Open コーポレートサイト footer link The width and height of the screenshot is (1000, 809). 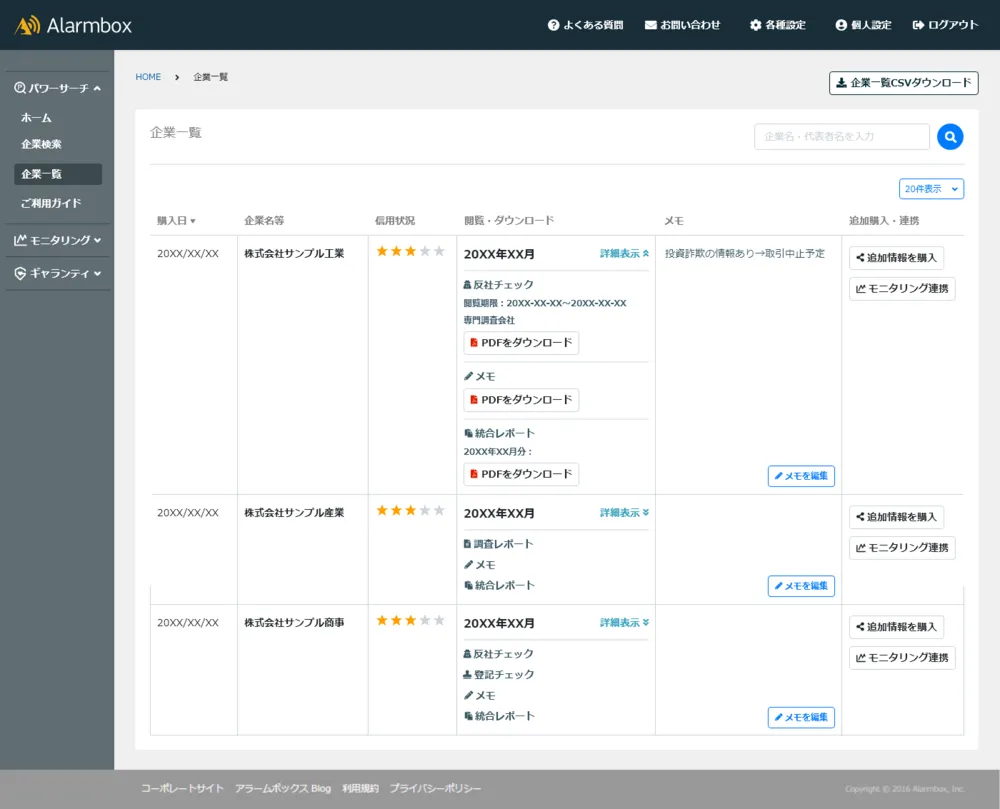[x=182, y=789]
